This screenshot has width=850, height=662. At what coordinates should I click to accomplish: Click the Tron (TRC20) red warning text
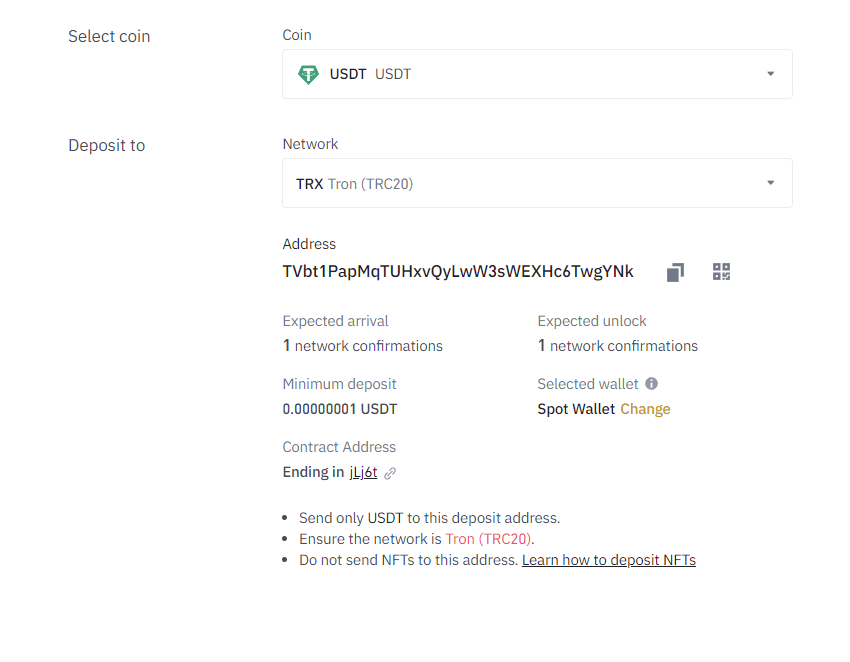[488, 539]
